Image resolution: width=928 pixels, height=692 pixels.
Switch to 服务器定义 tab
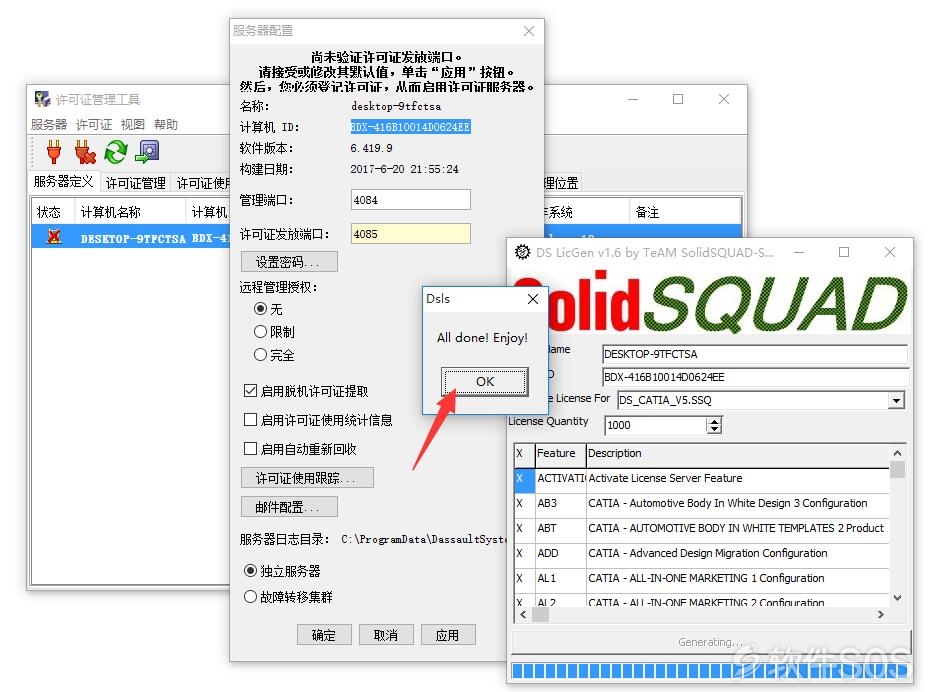pyautogui.click(x=63, y=182)
